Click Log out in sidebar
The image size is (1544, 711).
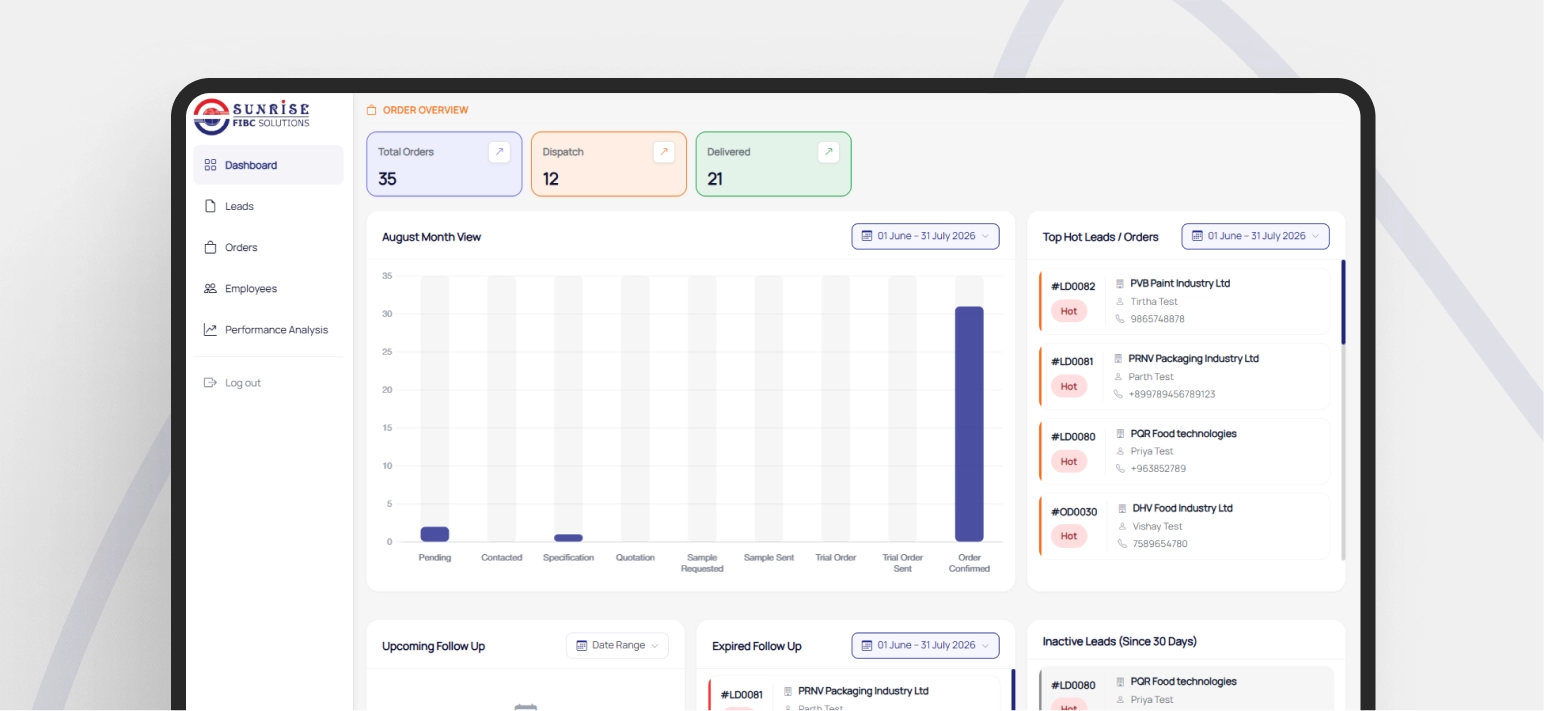[268, 382]
